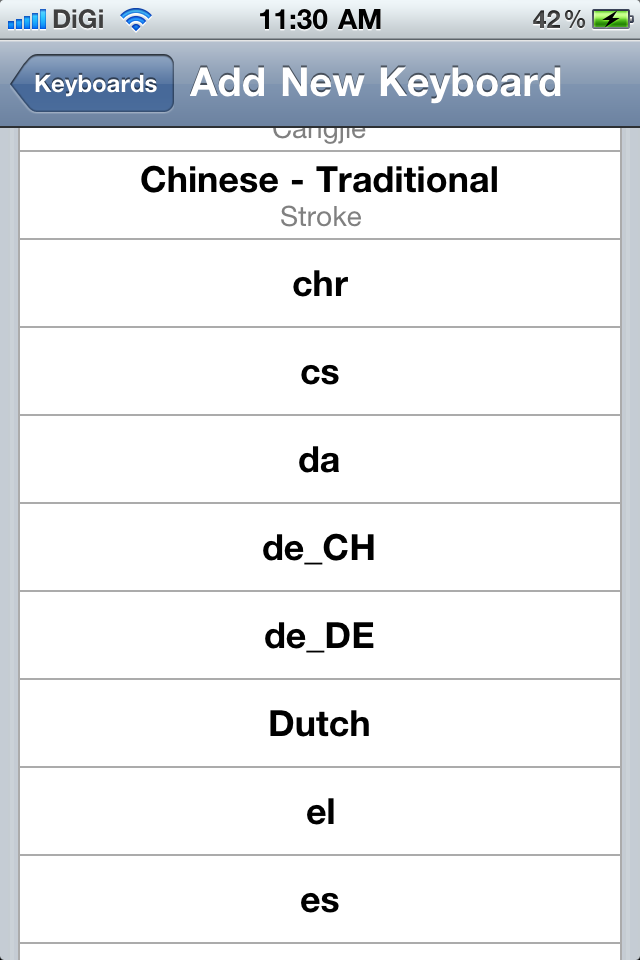Choose the cs keyboard

(320, 372)
